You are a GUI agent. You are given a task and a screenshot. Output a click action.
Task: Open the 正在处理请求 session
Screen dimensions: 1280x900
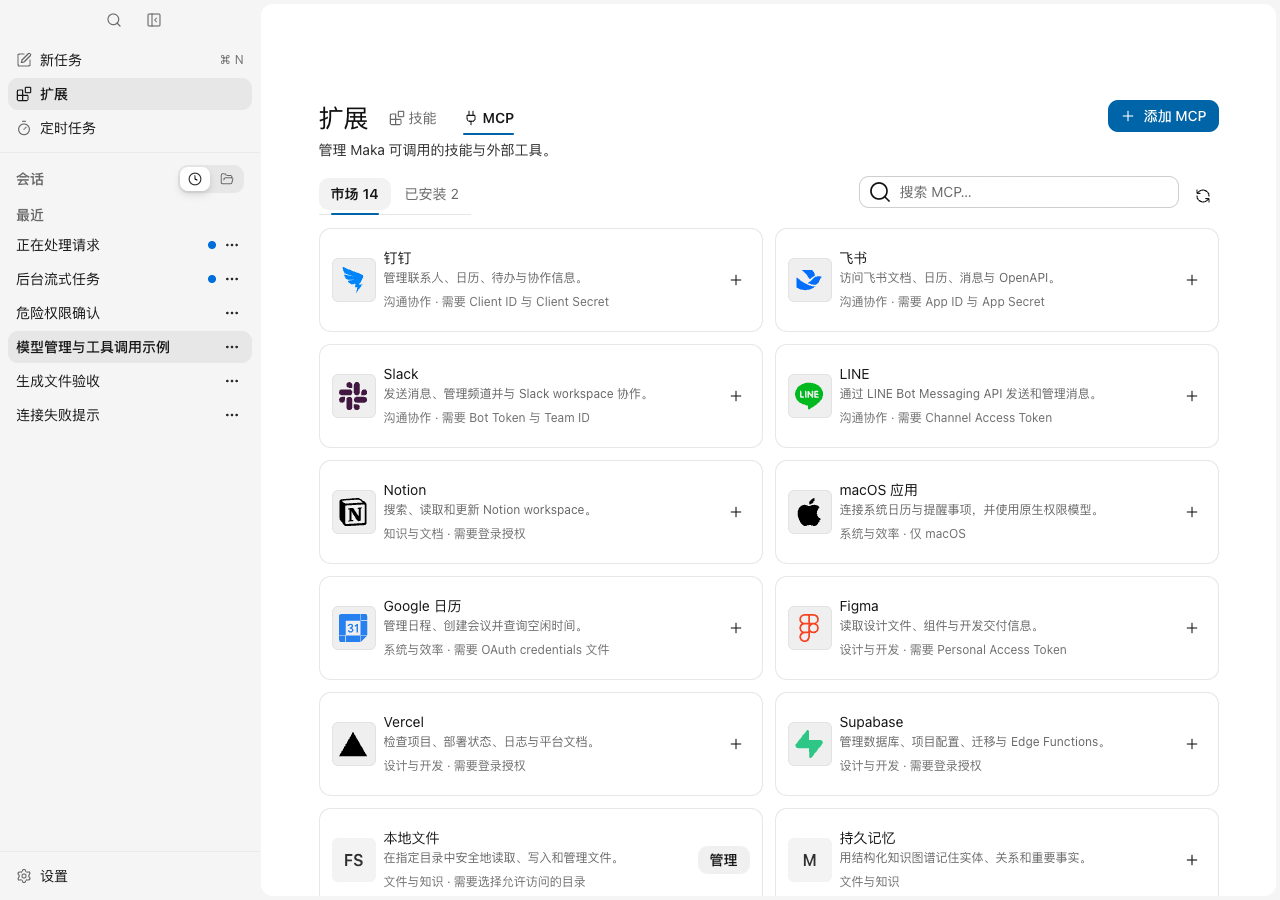[x=58, y=245]
